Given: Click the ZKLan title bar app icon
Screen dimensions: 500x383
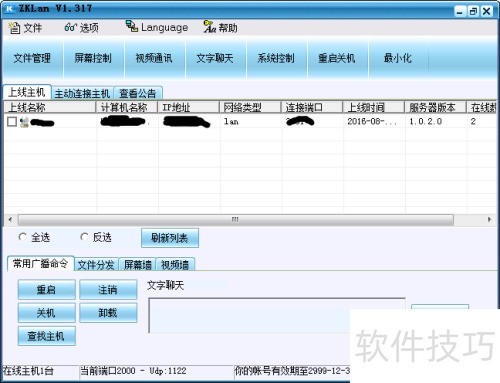Looking at the screenshot, I should [9, 8].
